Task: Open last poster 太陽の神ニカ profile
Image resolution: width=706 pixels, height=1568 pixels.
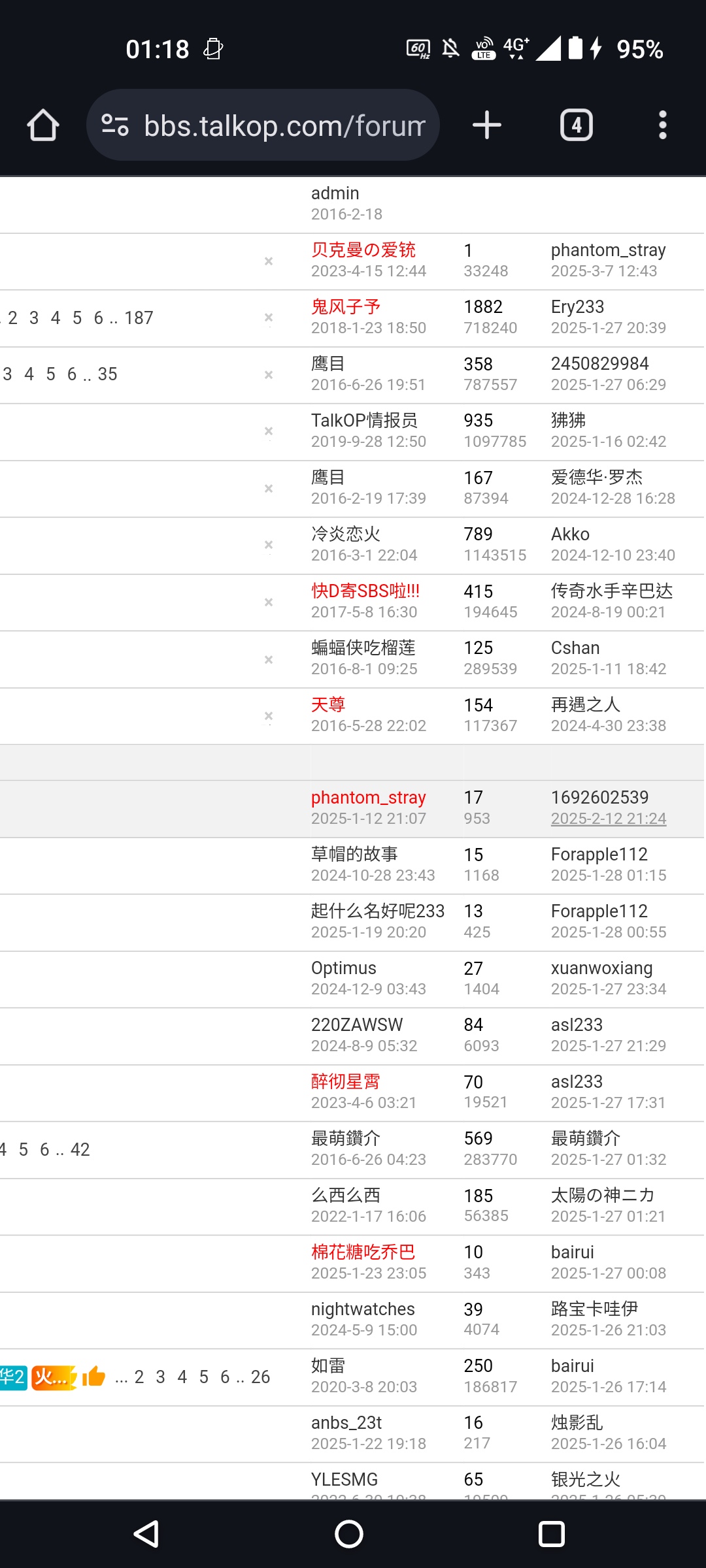Action: pos(603,1195)
